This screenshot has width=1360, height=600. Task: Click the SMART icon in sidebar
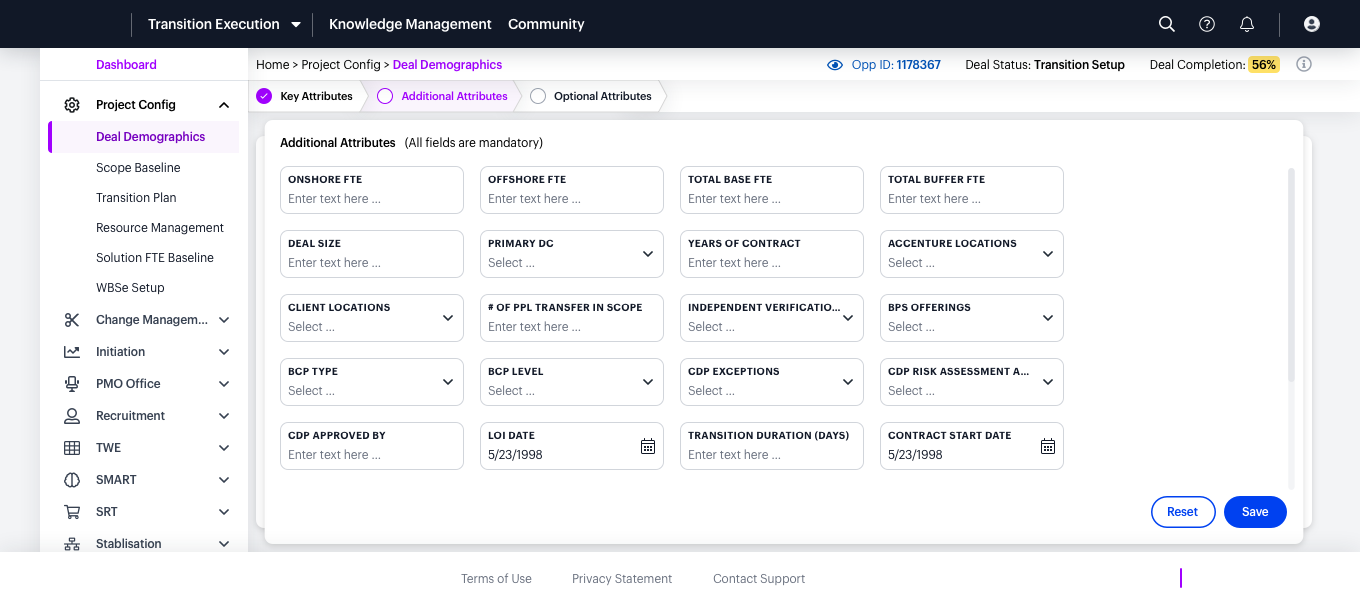[x=72, y=480]
